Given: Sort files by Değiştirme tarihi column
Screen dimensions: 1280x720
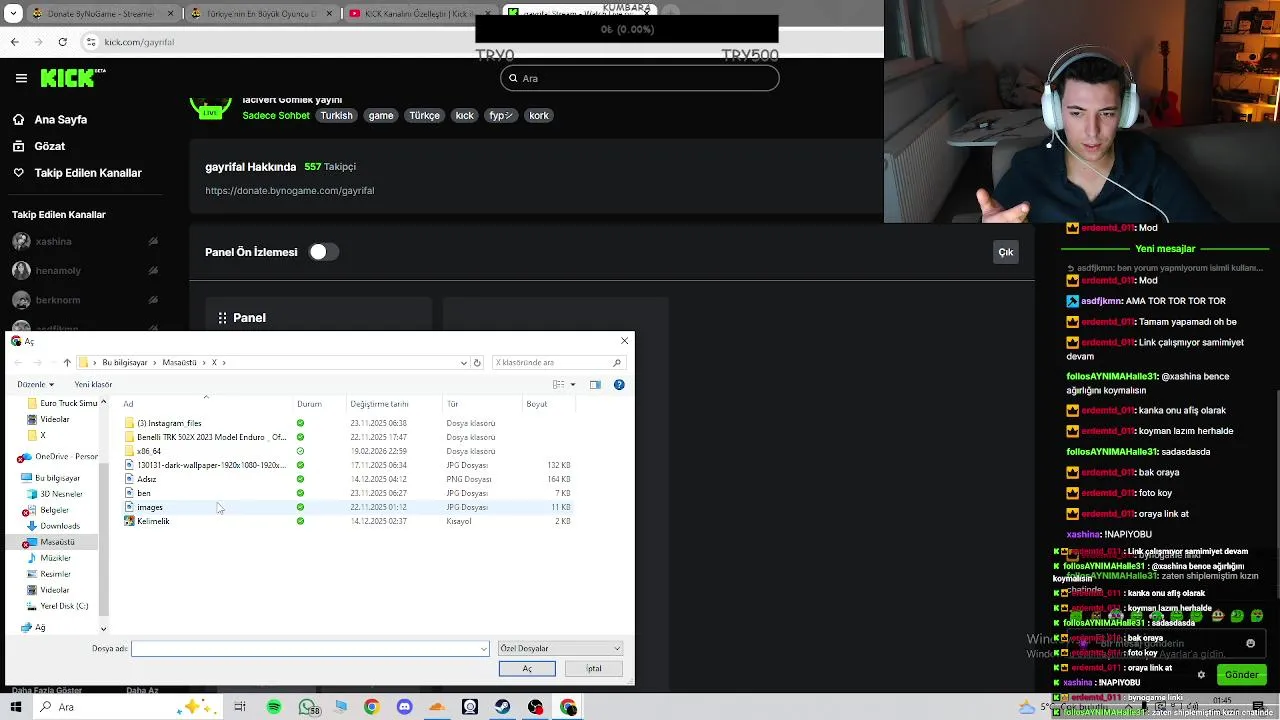Looking at the screenshot, I should pyautogui.click(x=379, y=404).
